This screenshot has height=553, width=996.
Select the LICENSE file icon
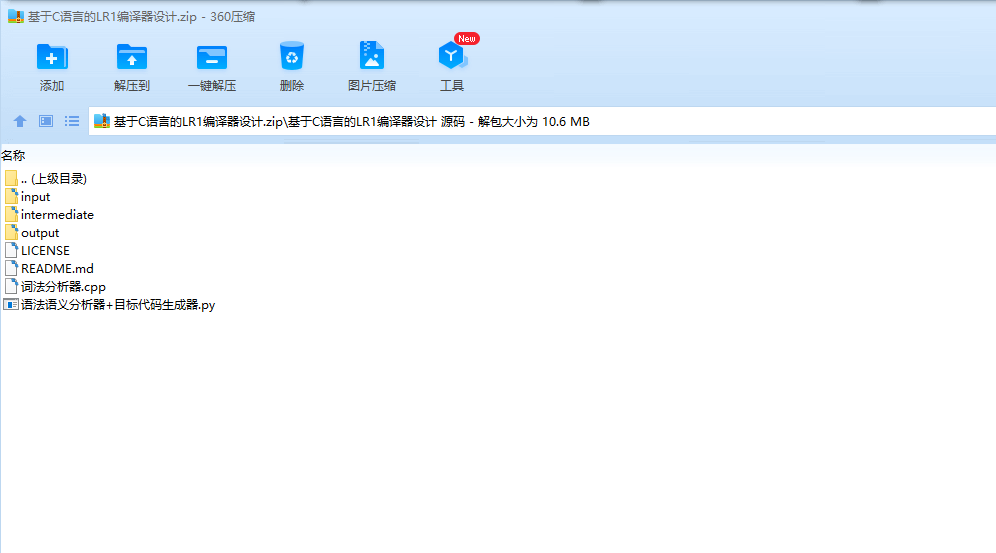11,250
